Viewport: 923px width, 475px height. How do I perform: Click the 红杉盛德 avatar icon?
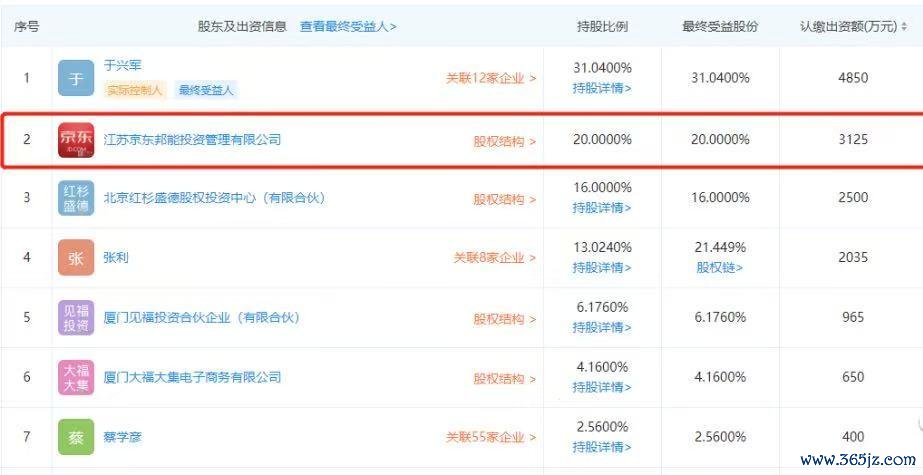(76, 198)
